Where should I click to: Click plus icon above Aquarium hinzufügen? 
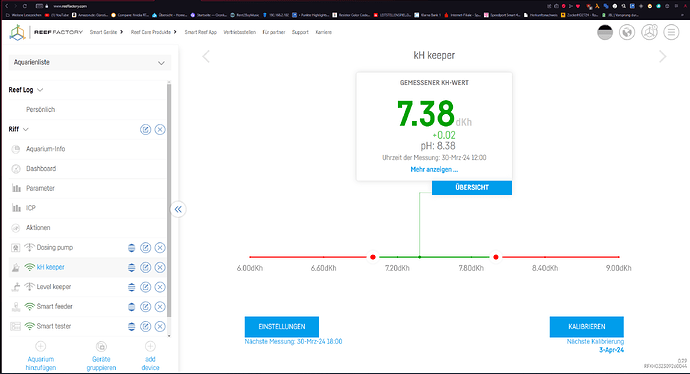(40, 346)
